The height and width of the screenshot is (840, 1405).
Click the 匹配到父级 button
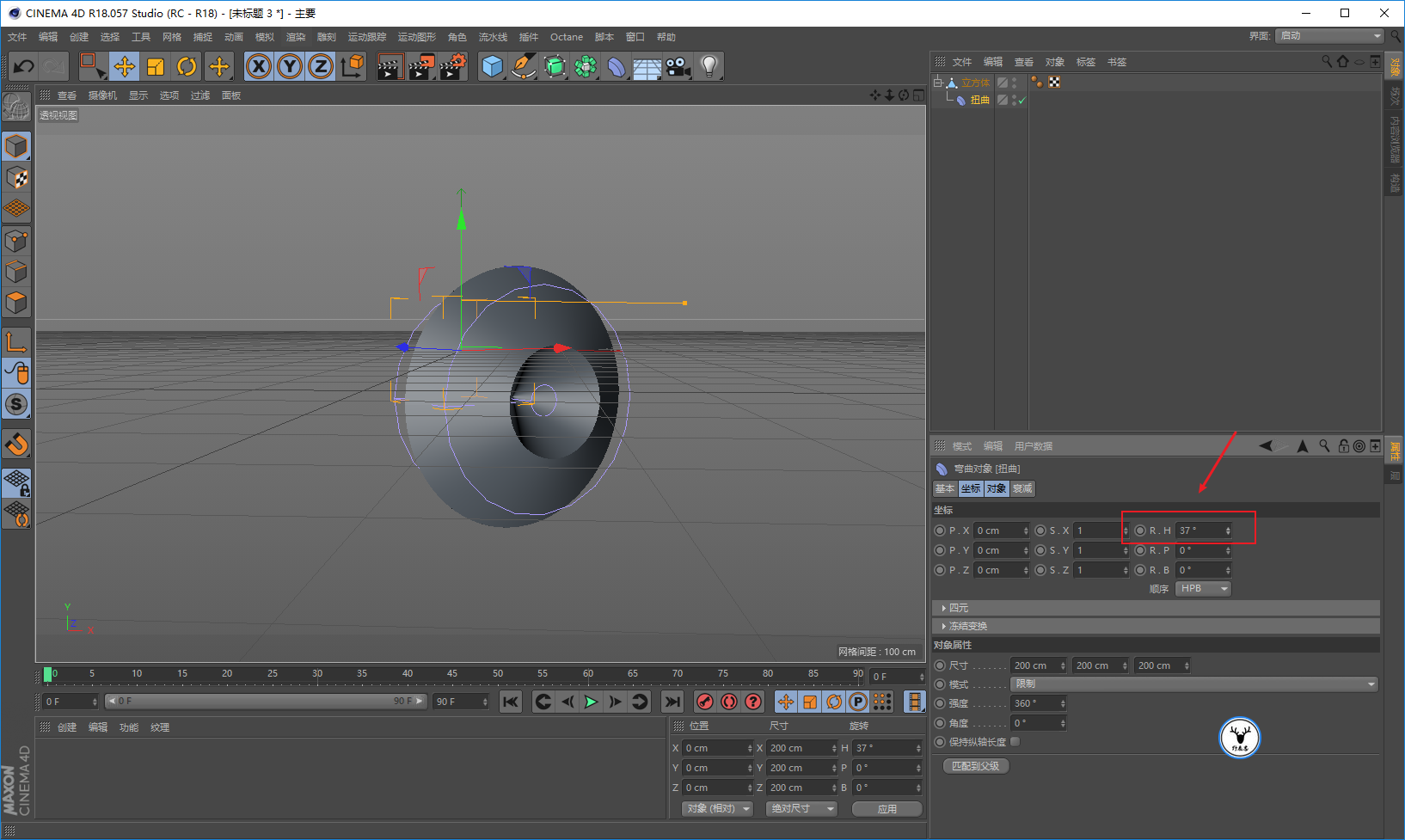(976, 766)
